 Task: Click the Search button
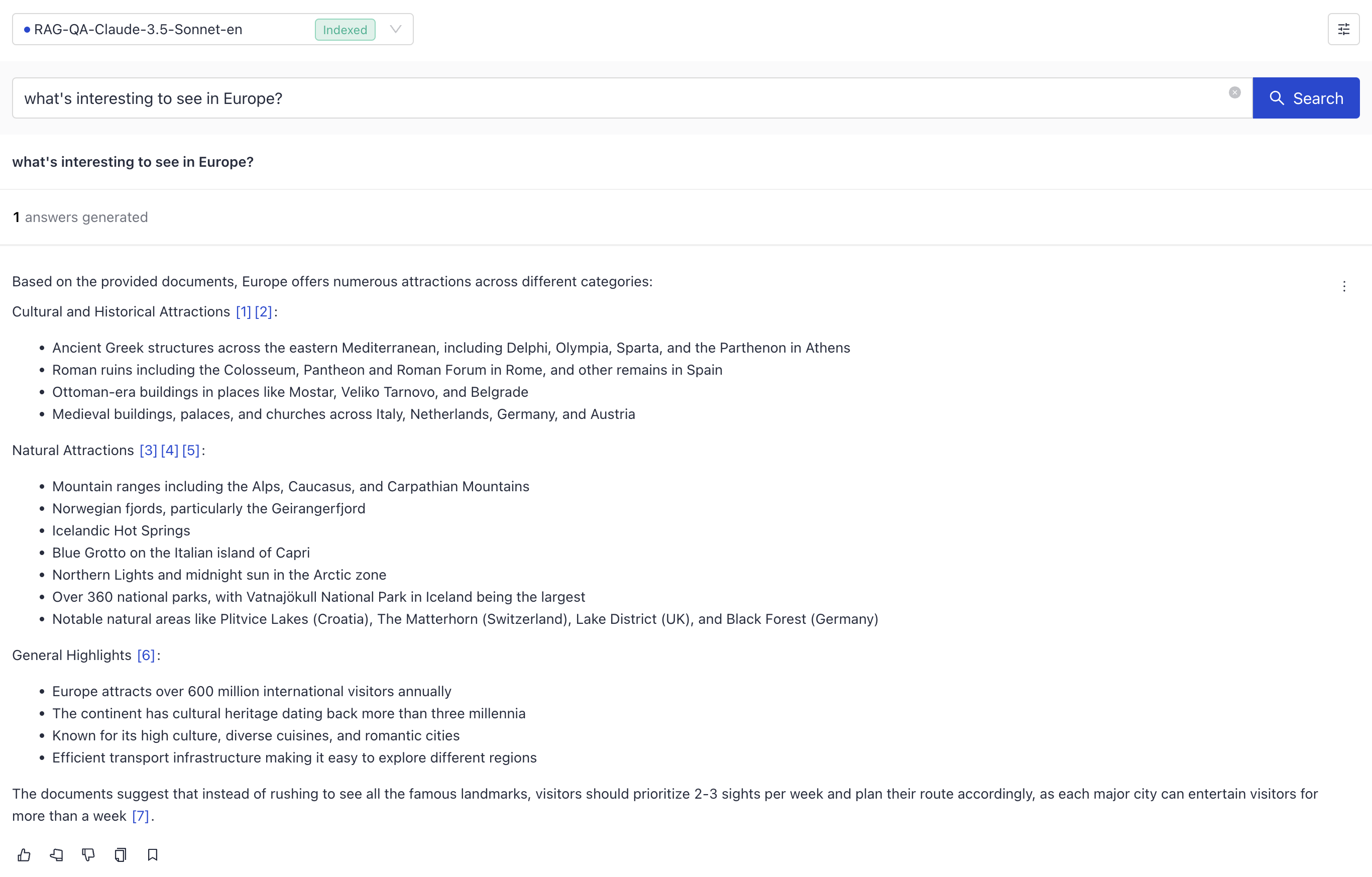(1306, 97)
